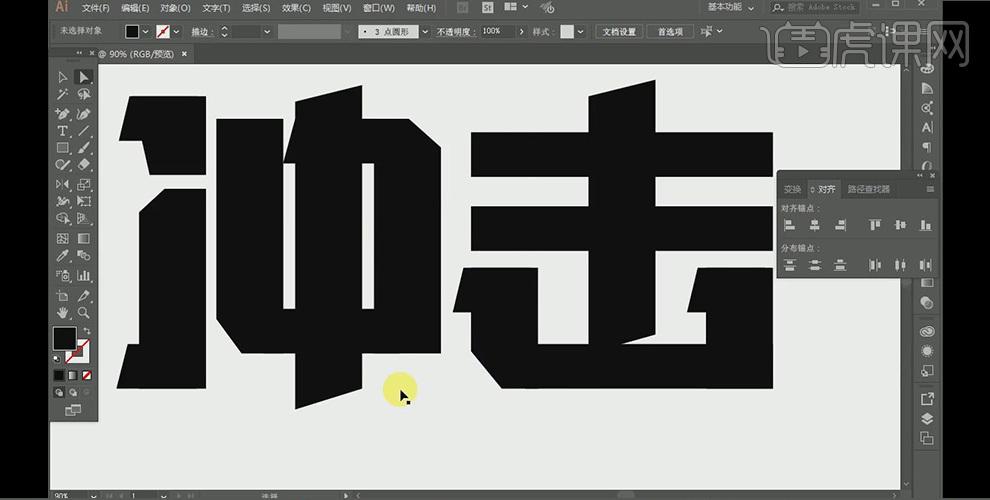The image size is (990, 500).
Task: Select the Lasso tool
Action: [x=83, y=95]
